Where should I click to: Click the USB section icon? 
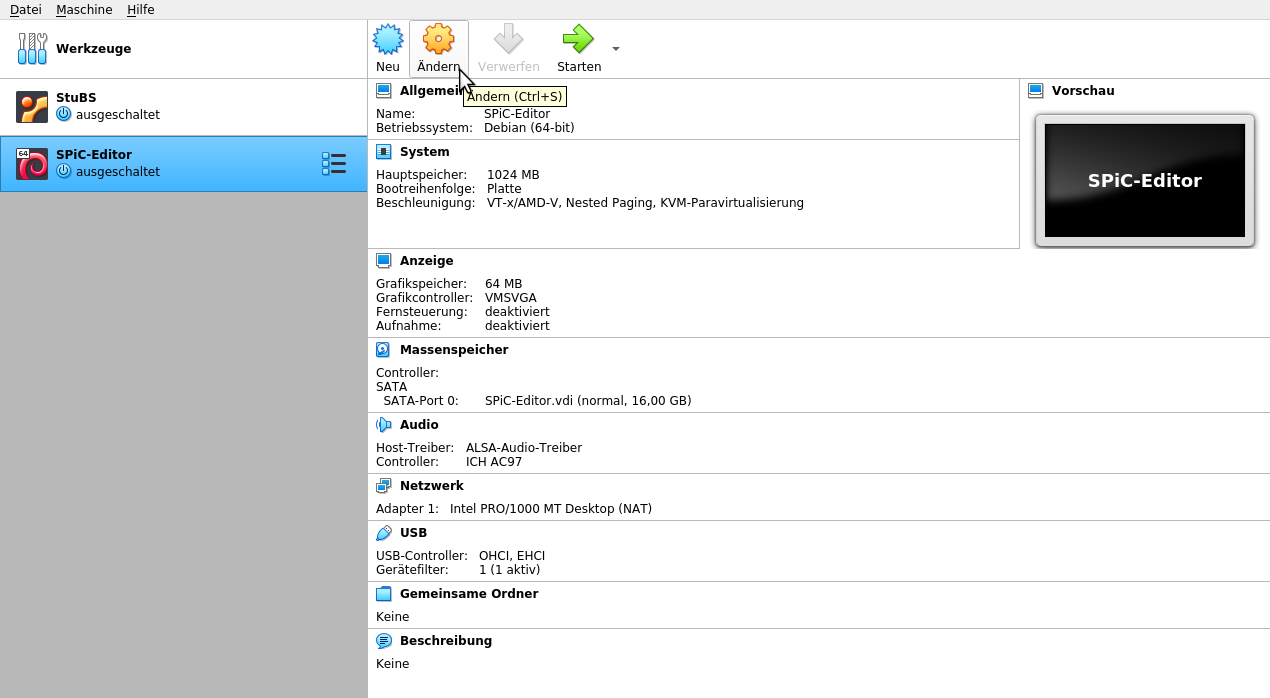[384, 533]
